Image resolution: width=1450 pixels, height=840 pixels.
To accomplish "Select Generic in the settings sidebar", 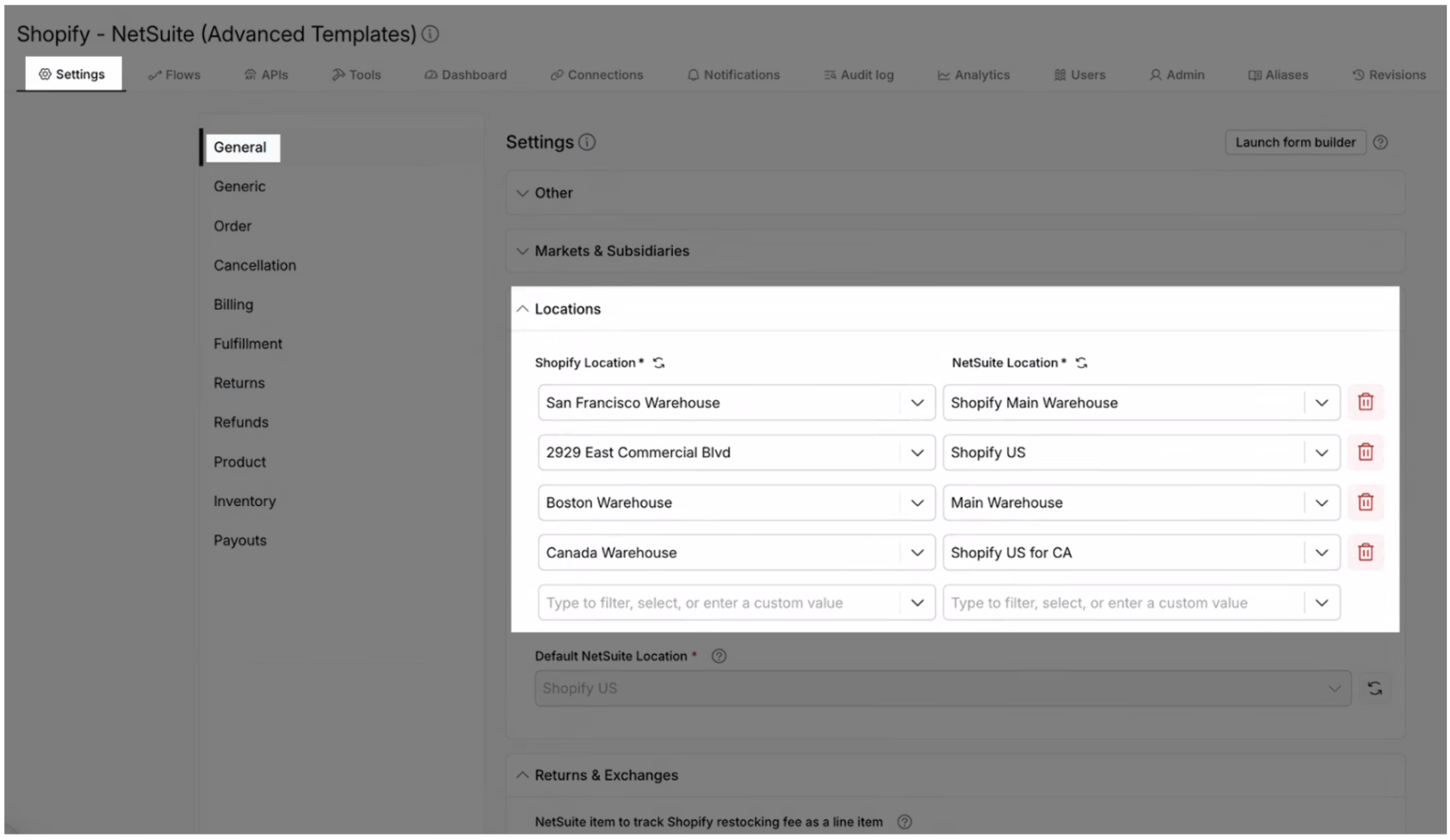I will [x=240, y=187].
